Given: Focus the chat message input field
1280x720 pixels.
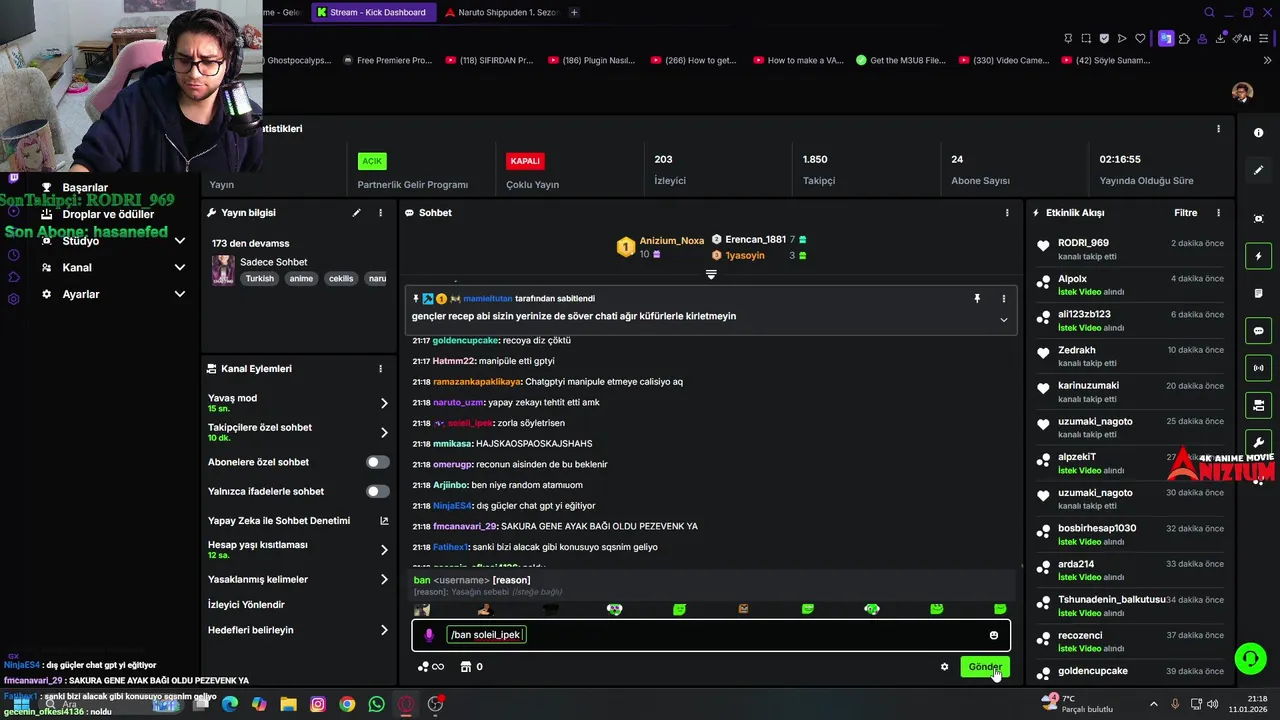Looking at the screenshot, I should pos(711,635).
